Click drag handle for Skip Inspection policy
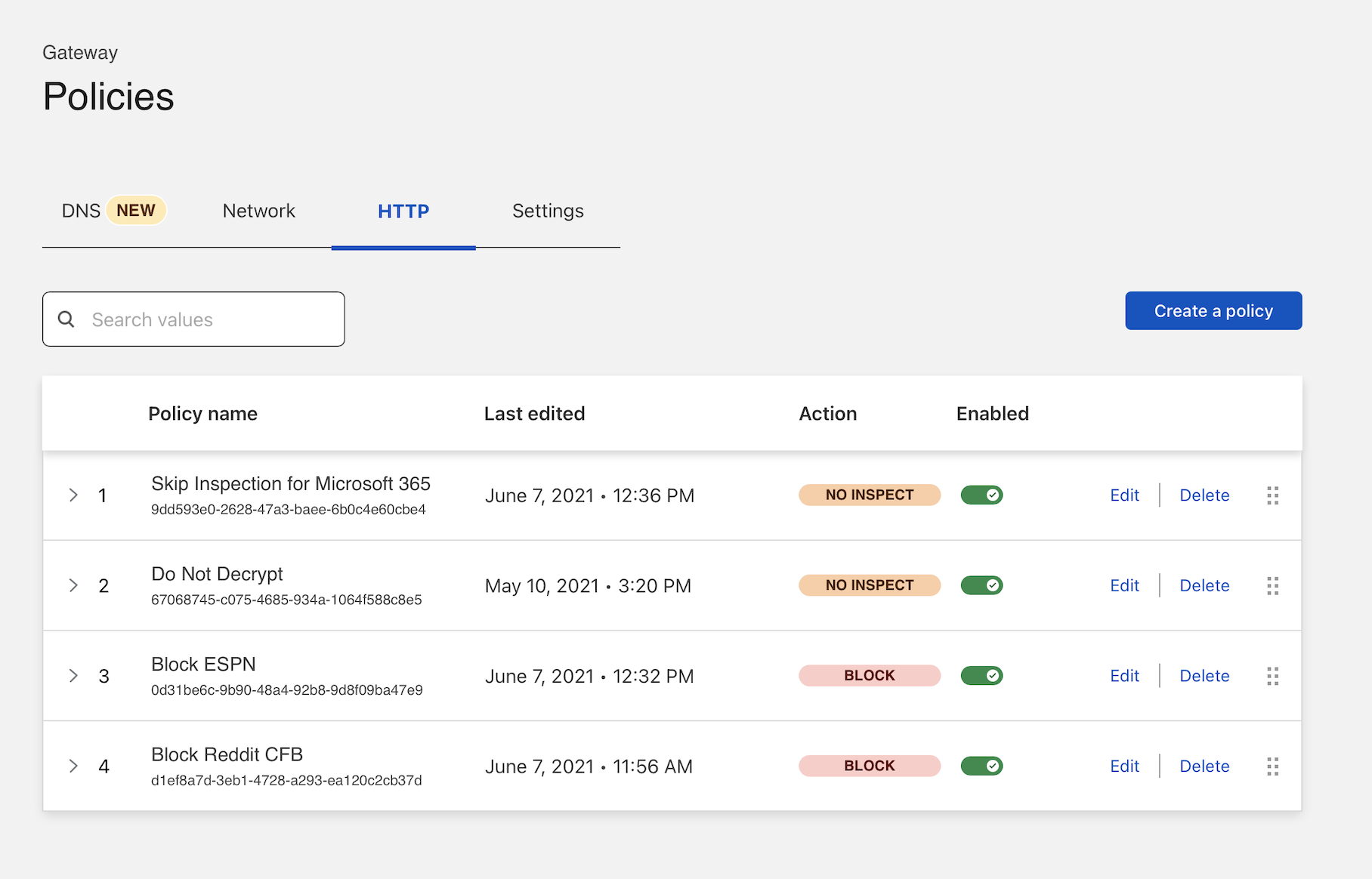This screenshot has width=1372, height=879. point(1272,495)
